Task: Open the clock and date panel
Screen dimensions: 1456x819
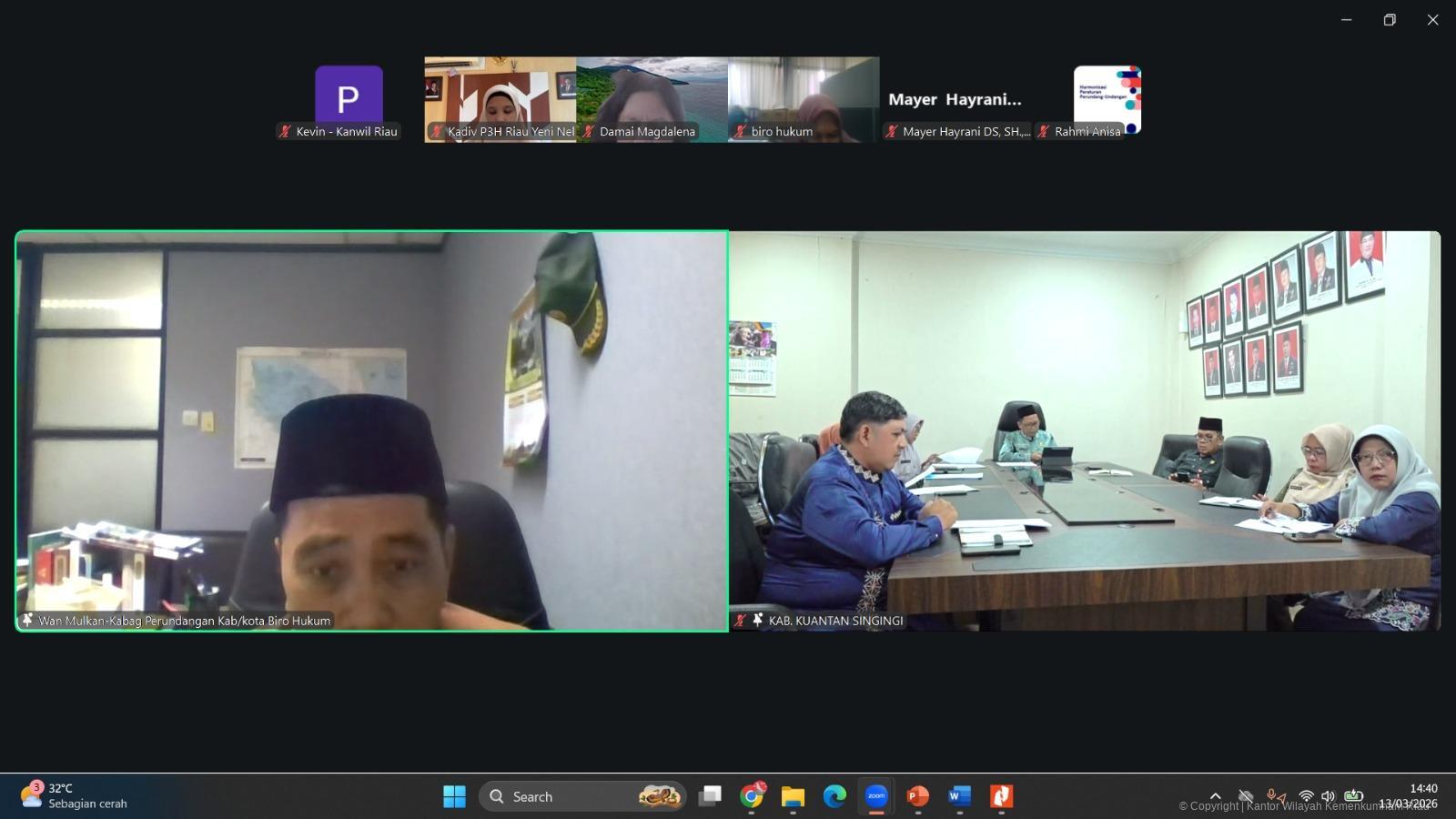Action: (1410, 796)
